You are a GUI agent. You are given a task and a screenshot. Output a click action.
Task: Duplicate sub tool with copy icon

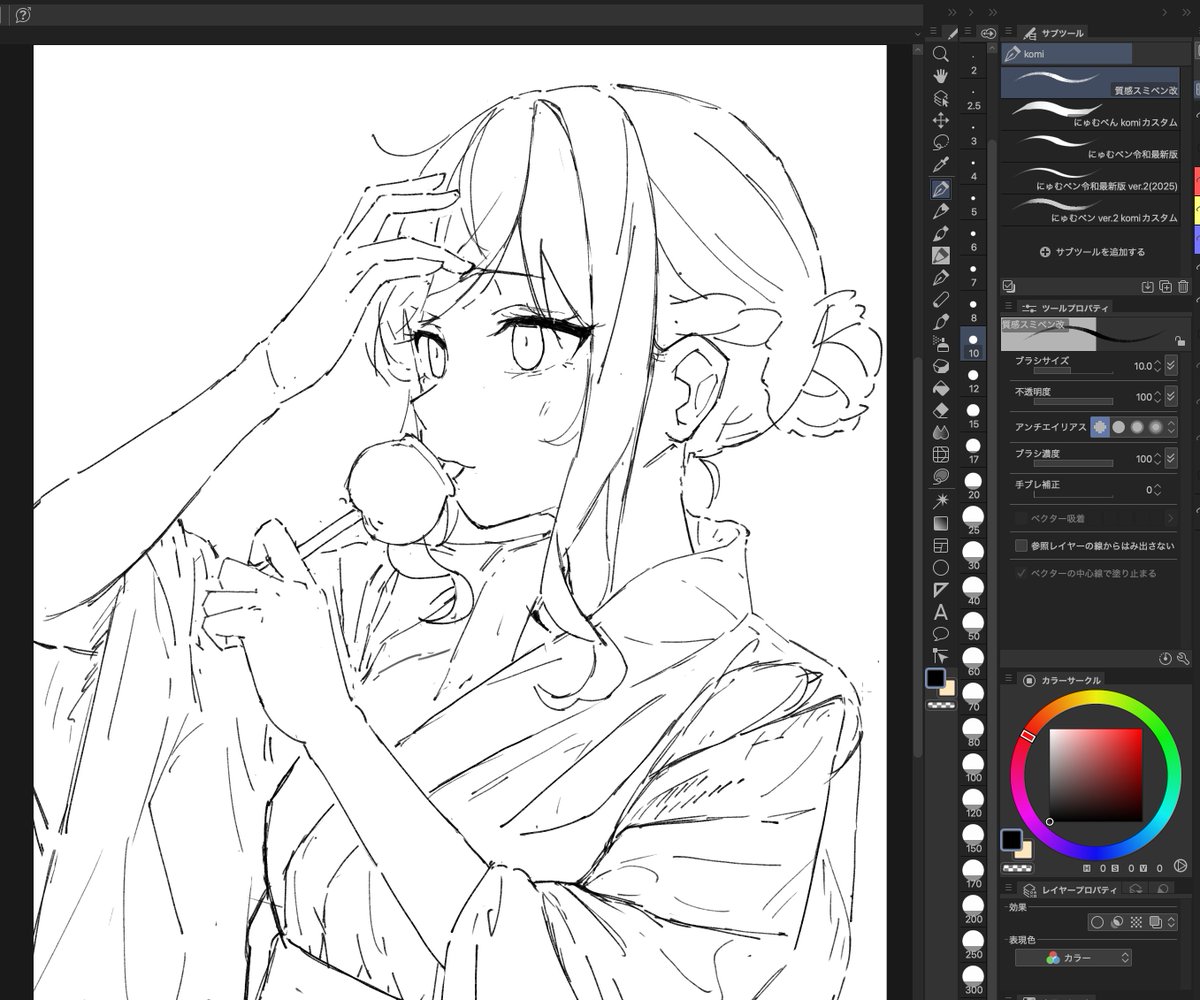(1165, 287)
